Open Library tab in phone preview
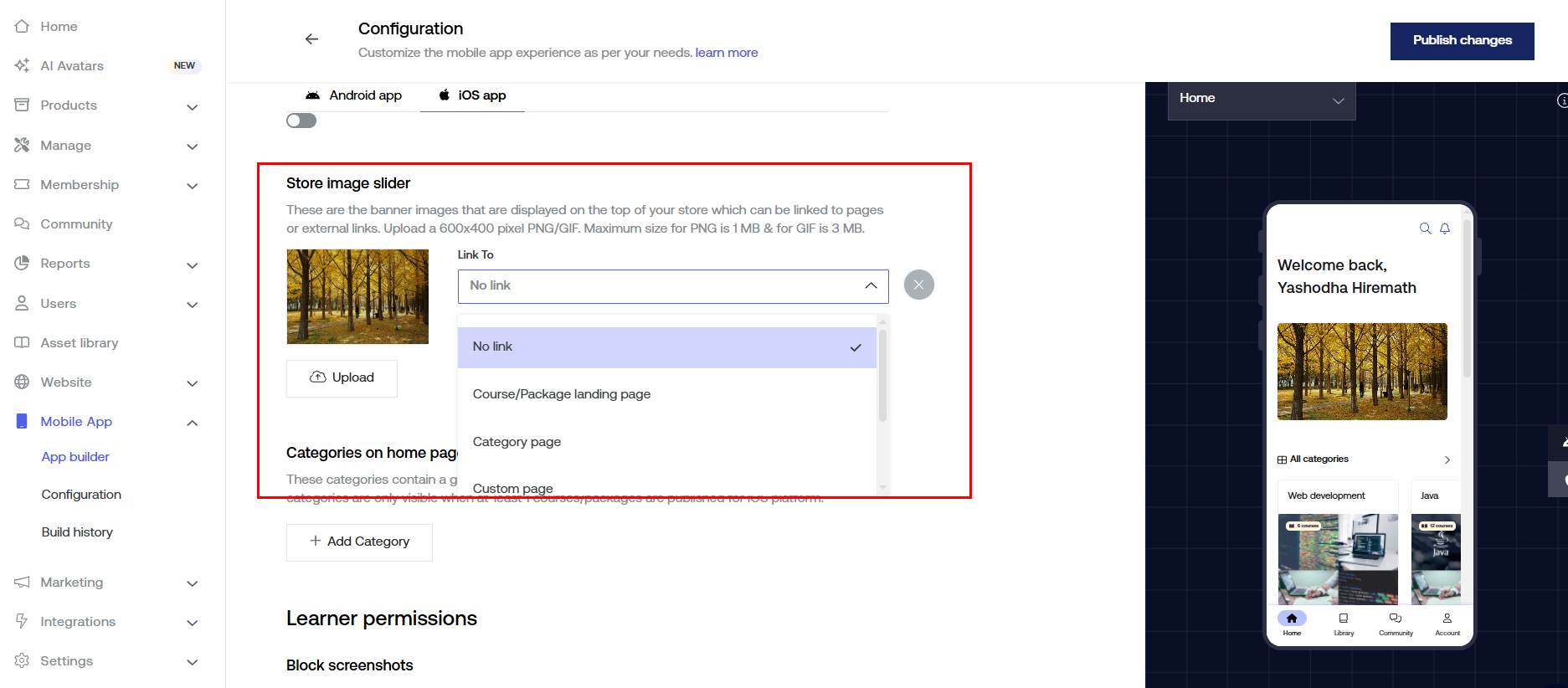This screenshot has width=1568, height=688. point(1344,623)
